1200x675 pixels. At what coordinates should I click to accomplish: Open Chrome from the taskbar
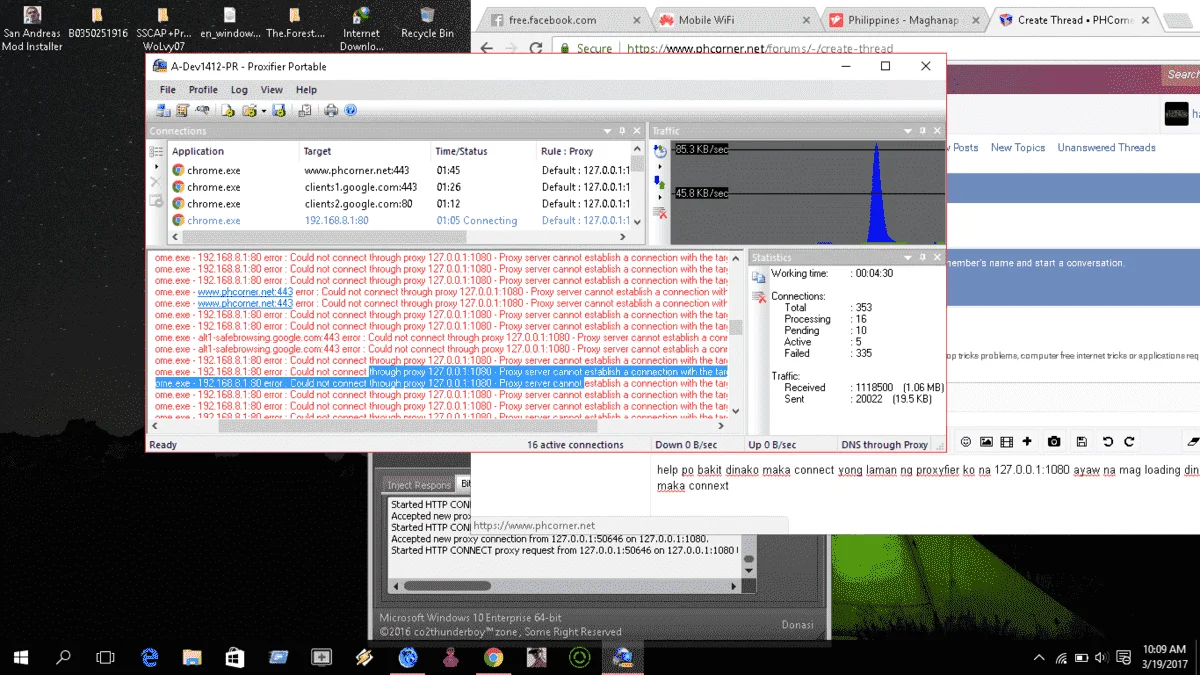pos(493,657)
